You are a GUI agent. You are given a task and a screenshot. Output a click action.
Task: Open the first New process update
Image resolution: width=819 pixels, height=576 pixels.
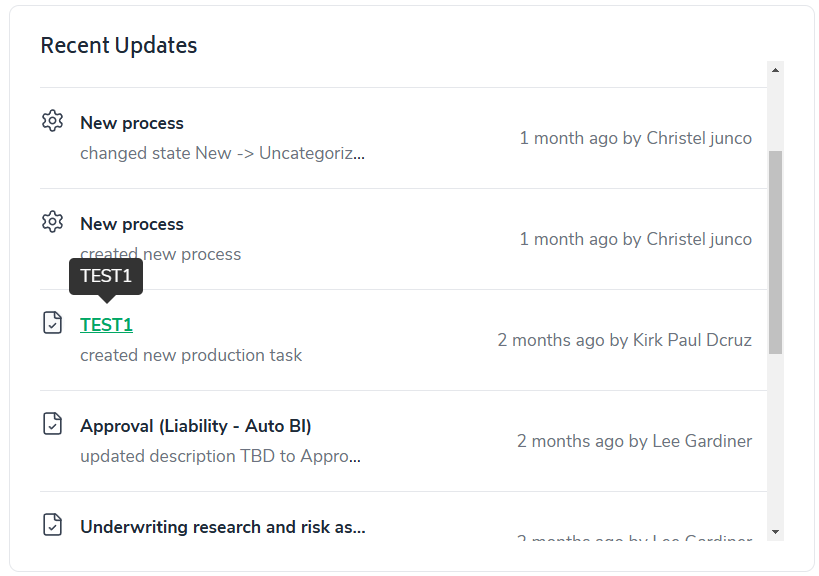pyautogui.click(x=132, y=123)
